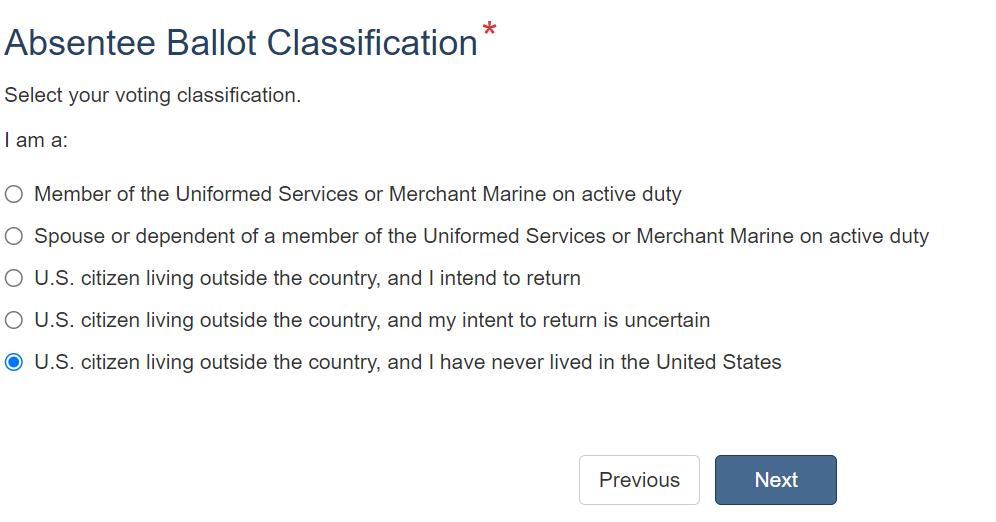Click the 'I am a:' prompt text
The image size is (996, 522).
[36, 140]
